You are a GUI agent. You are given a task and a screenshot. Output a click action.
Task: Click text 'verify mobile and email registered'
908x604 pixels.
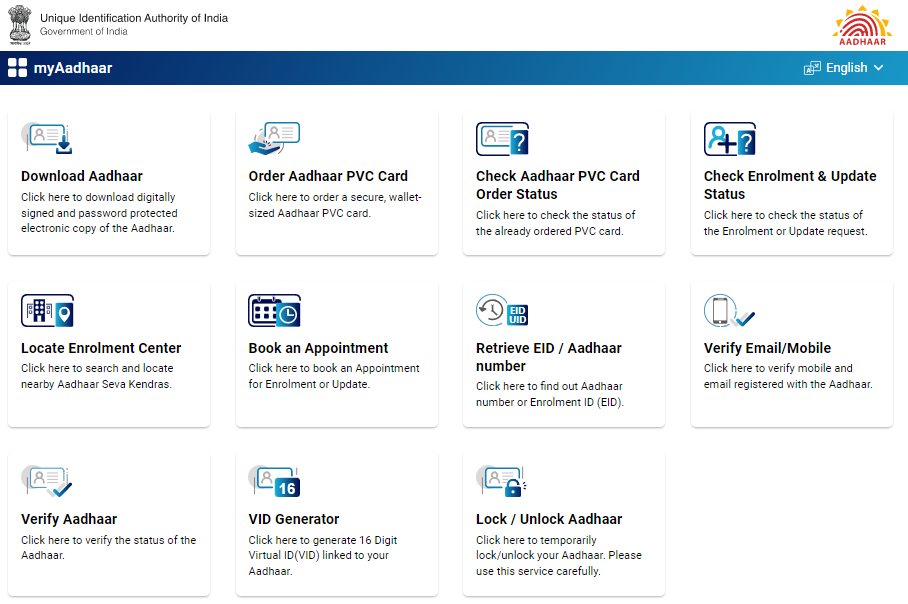(788, 376)
